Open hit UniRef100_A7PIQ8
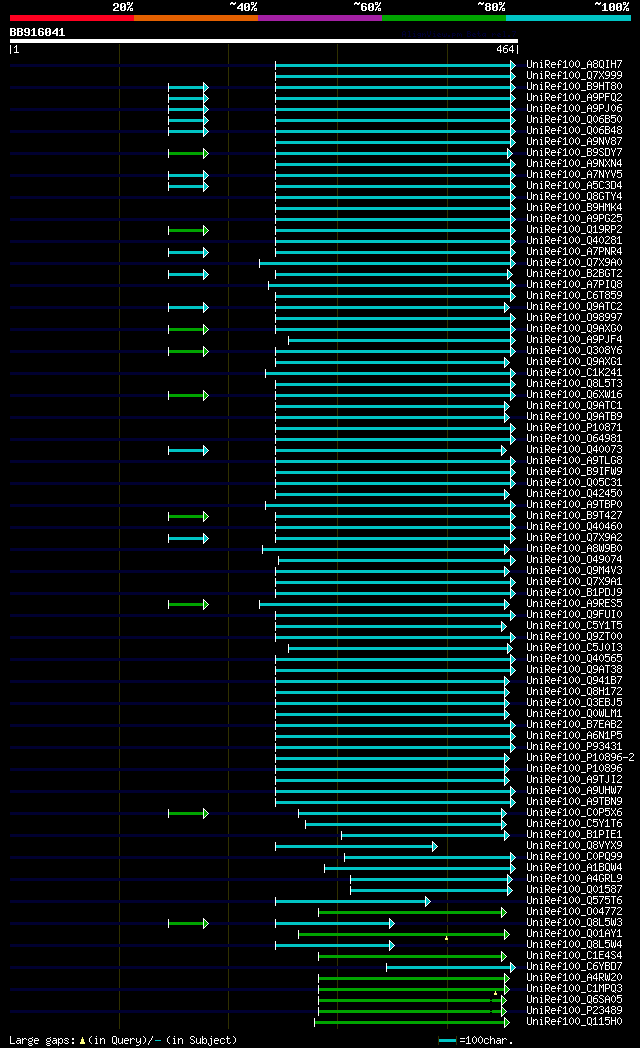Image resolution: width=640 pixels, height=1048 pixels. pos(574,285)
